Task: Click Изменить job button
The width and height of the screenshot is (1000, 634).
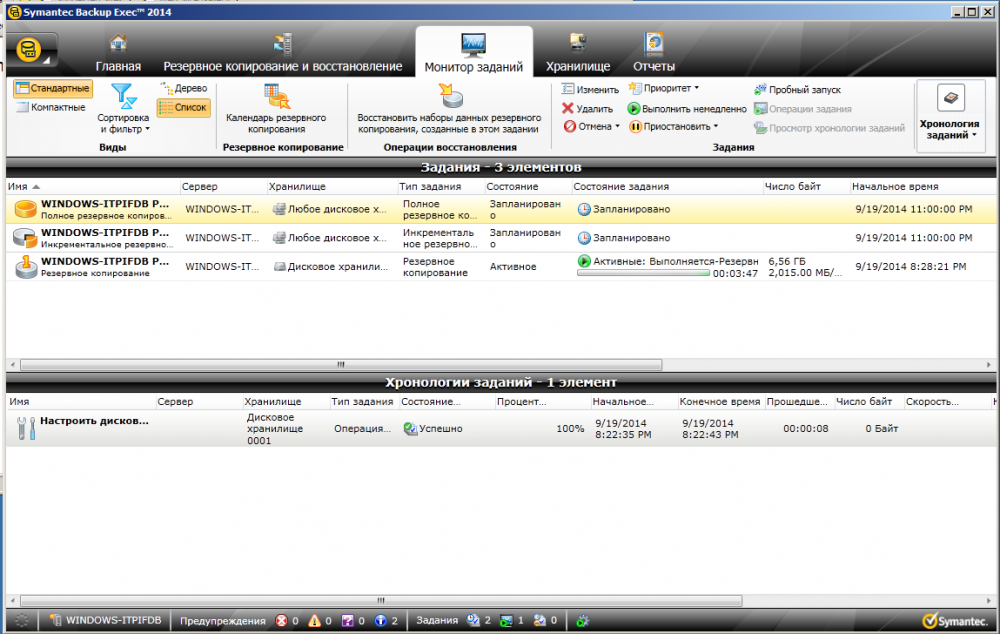Action: [x=590, y=89]
